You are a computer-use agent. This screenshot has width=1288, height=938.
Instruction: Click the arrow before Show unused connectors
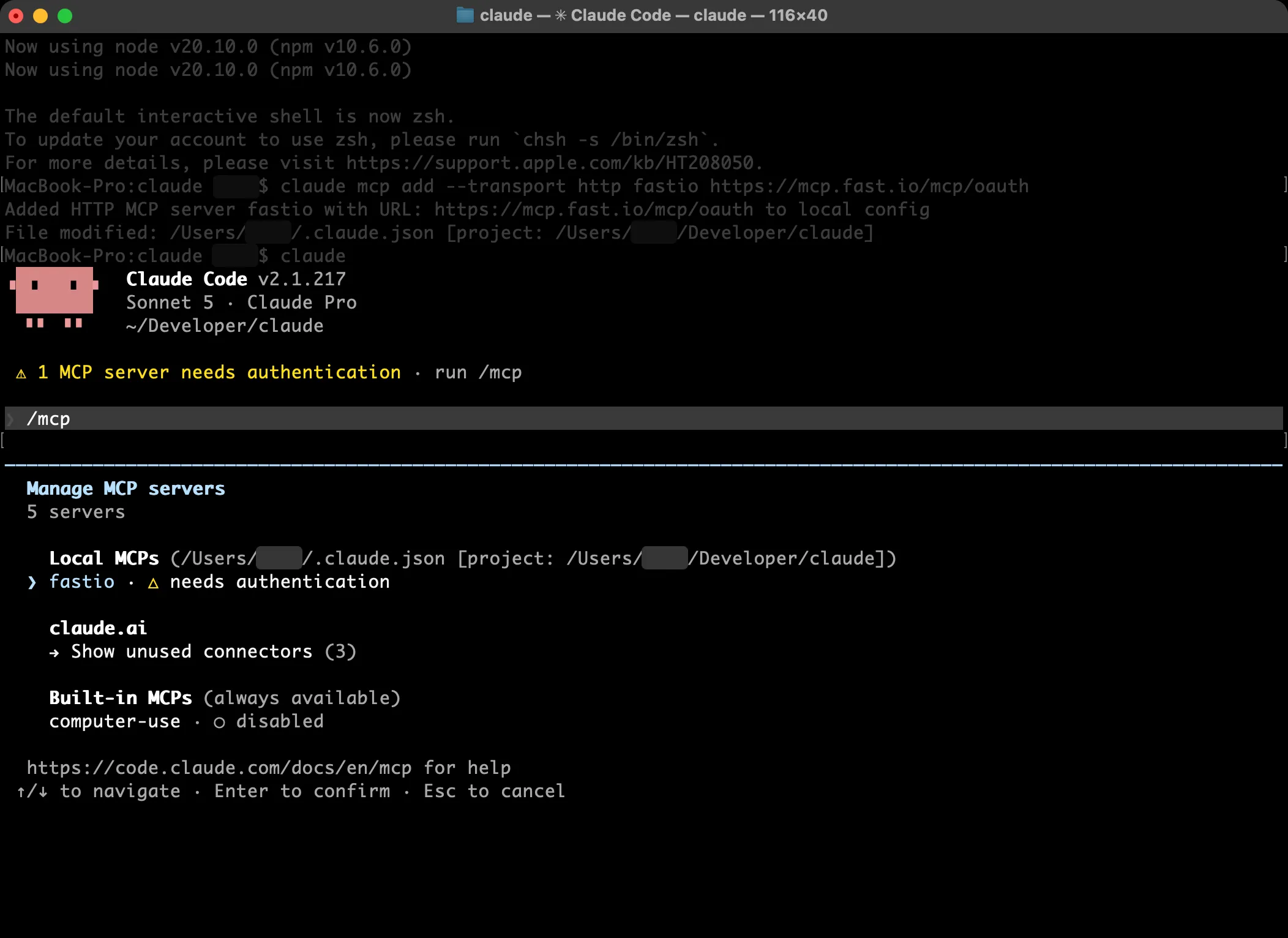(54, 653)
